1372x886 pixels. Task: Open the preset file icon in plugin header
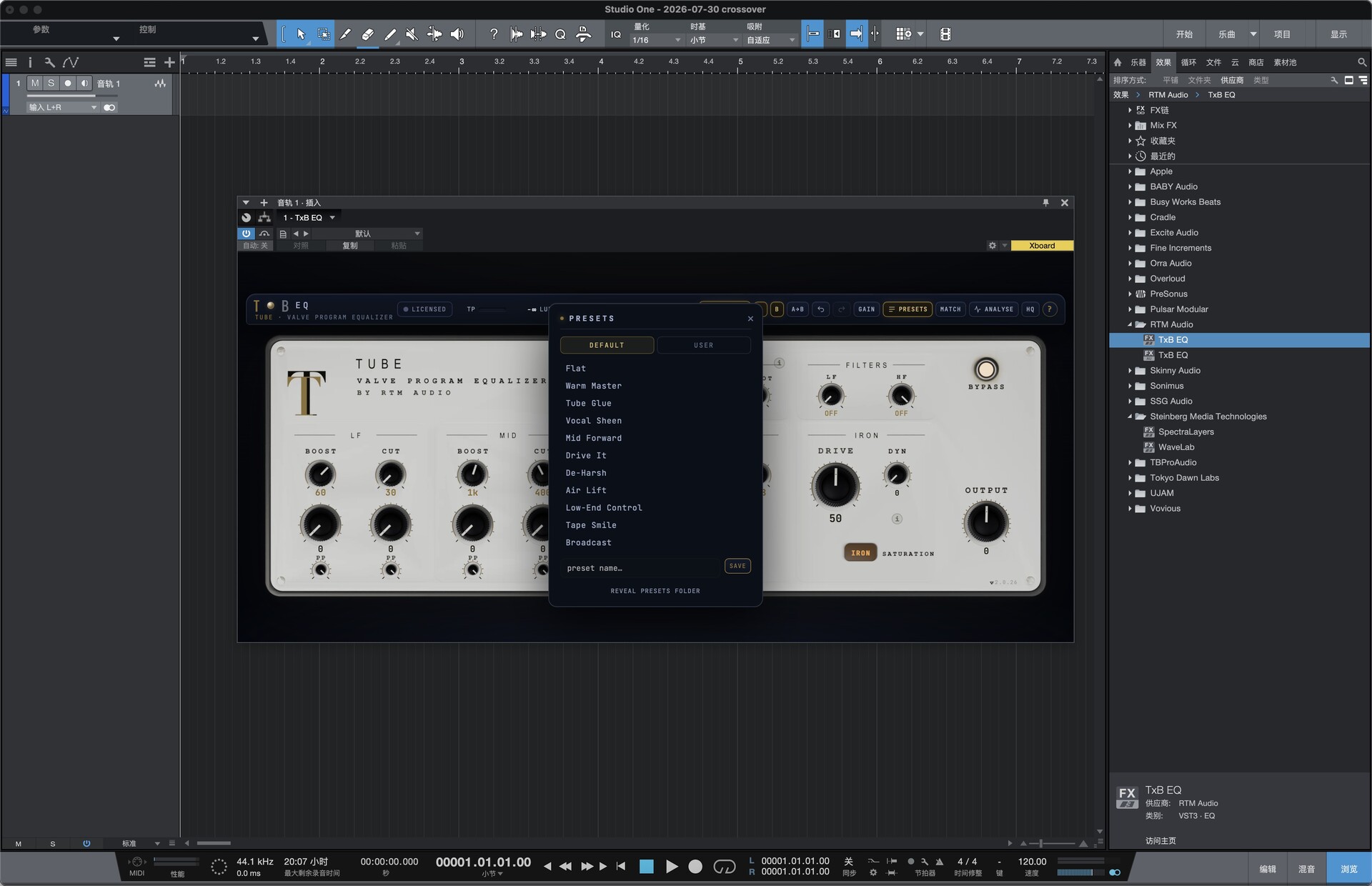click(x=283, y=234)
